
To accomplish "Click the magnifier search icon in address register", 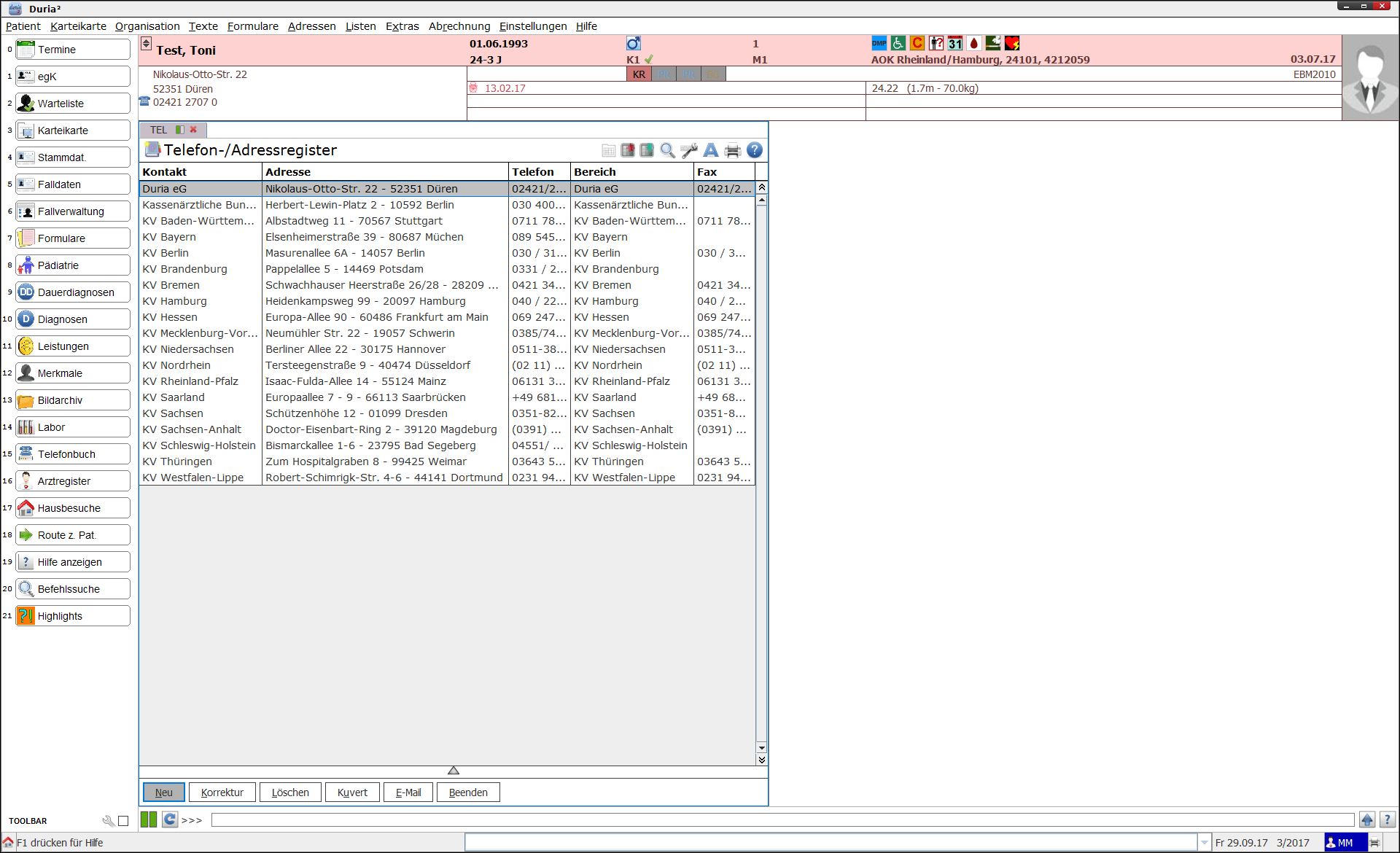I will 667,150.
